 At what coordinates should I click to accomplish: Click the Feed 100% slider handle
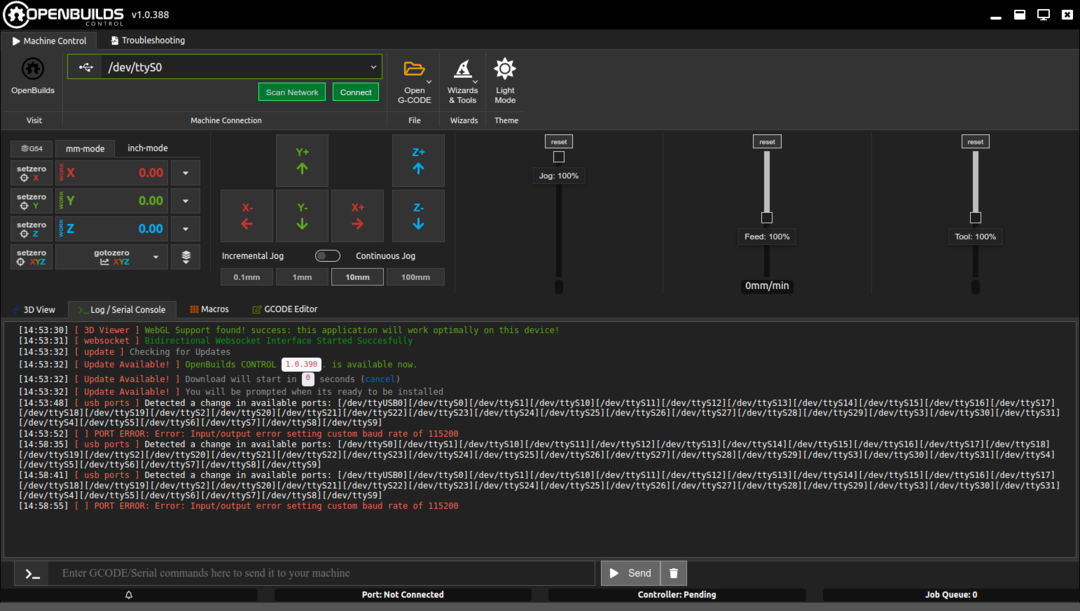767,218
